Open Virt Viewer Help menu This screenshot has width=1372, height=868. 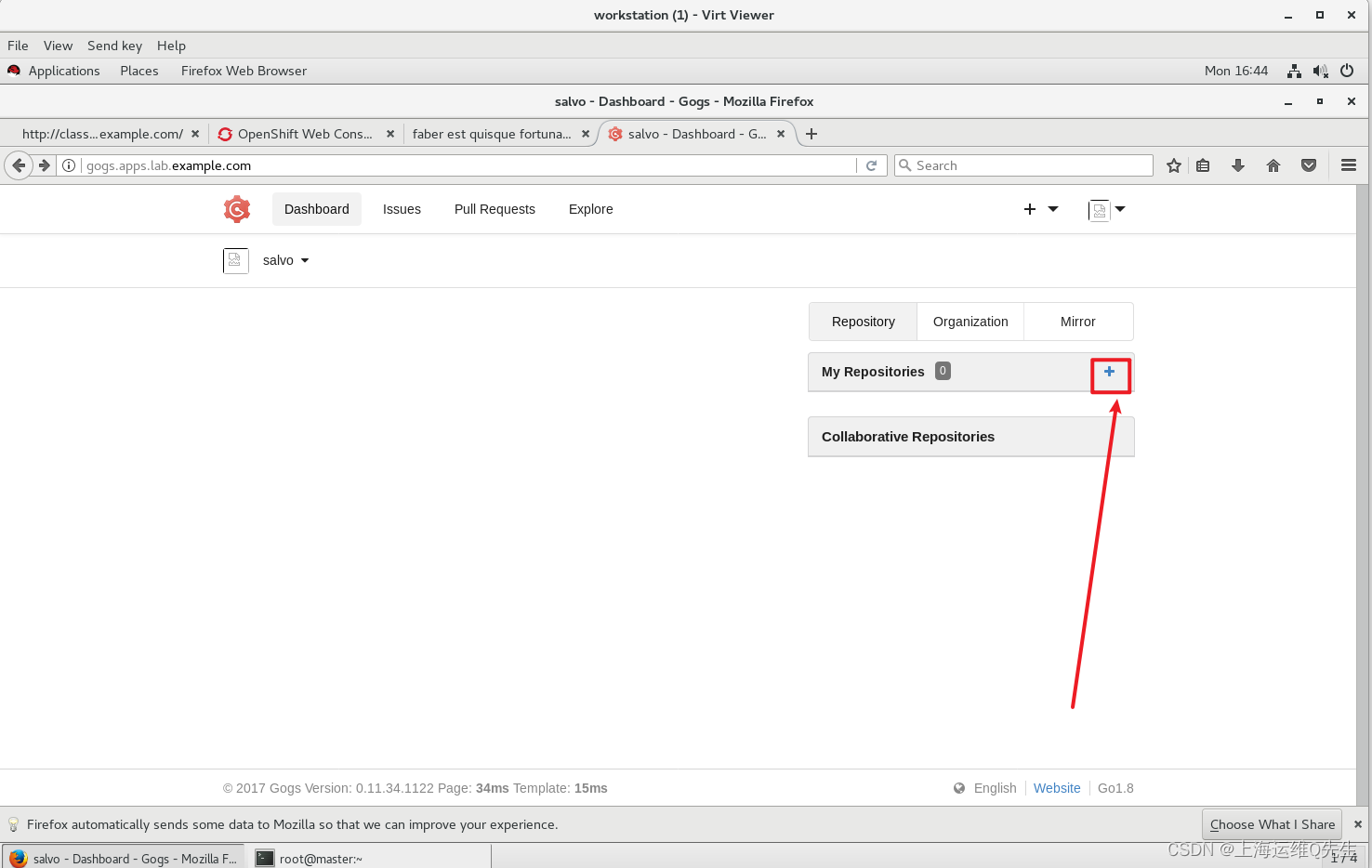pyautogui.click(x=171, y=46)
